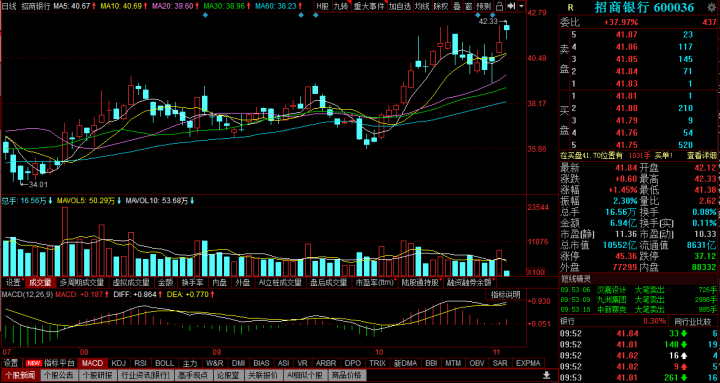Click 加自选 to add to watchlist

coord(399,6)
